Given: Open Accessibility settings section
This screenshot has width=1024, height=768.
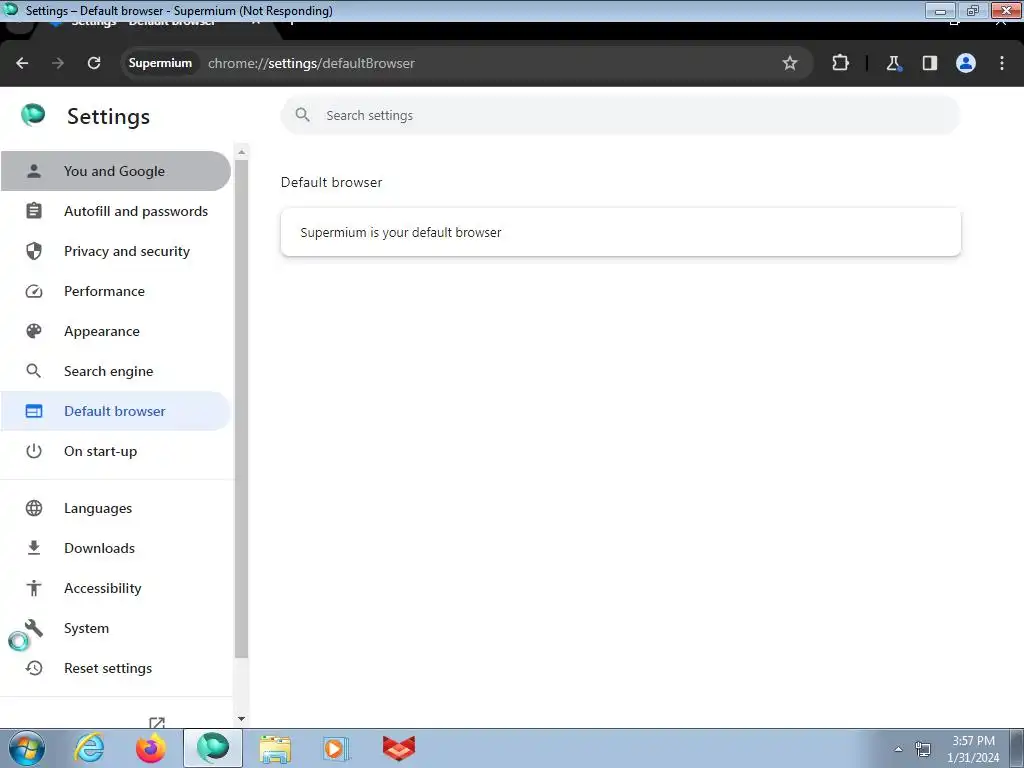Looking at the screenshot, I should [x=116, y=588].
